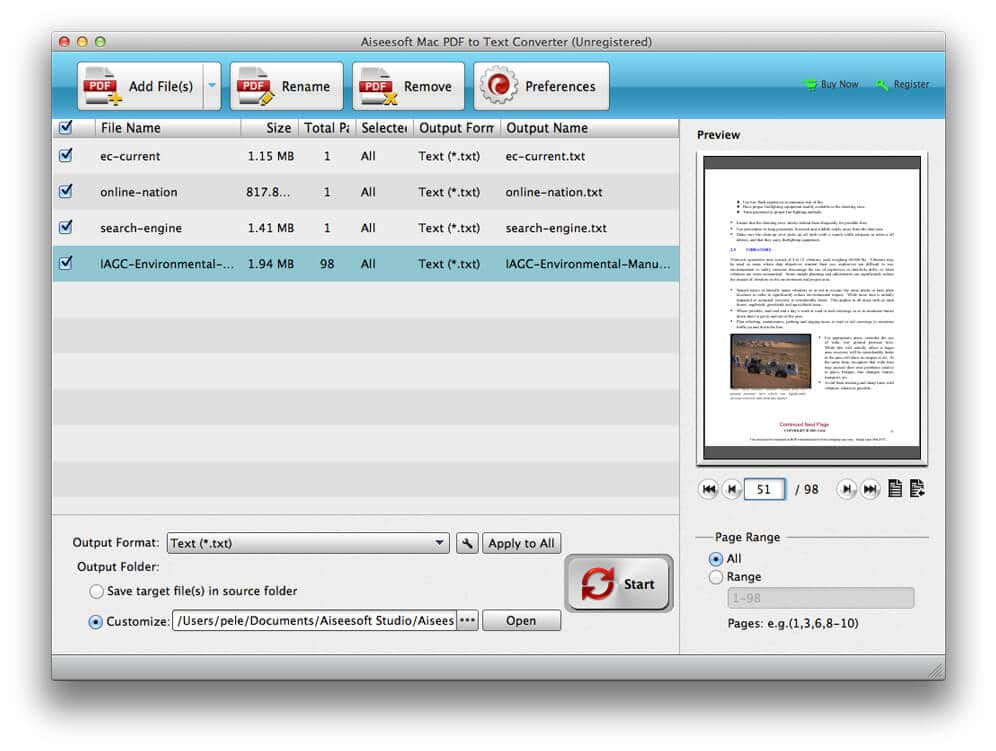Screen dimensions: 996x751
Task: Sort by the Size column header
Action: (x=269, y=128)
